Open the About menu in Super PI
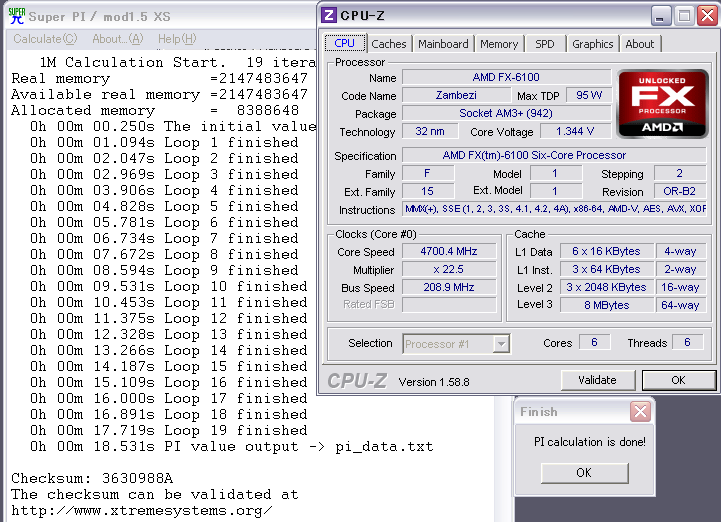Image resolution: width=721 pixels, height=522 pixels. [118, 39]
